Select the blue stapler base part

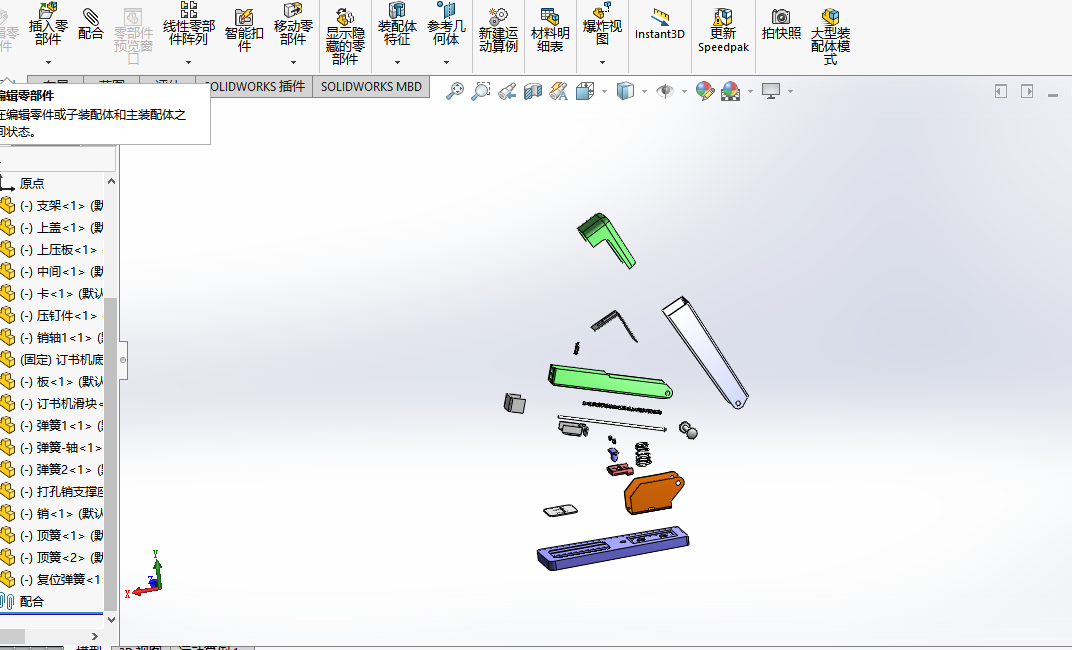[x=613, y=547]
